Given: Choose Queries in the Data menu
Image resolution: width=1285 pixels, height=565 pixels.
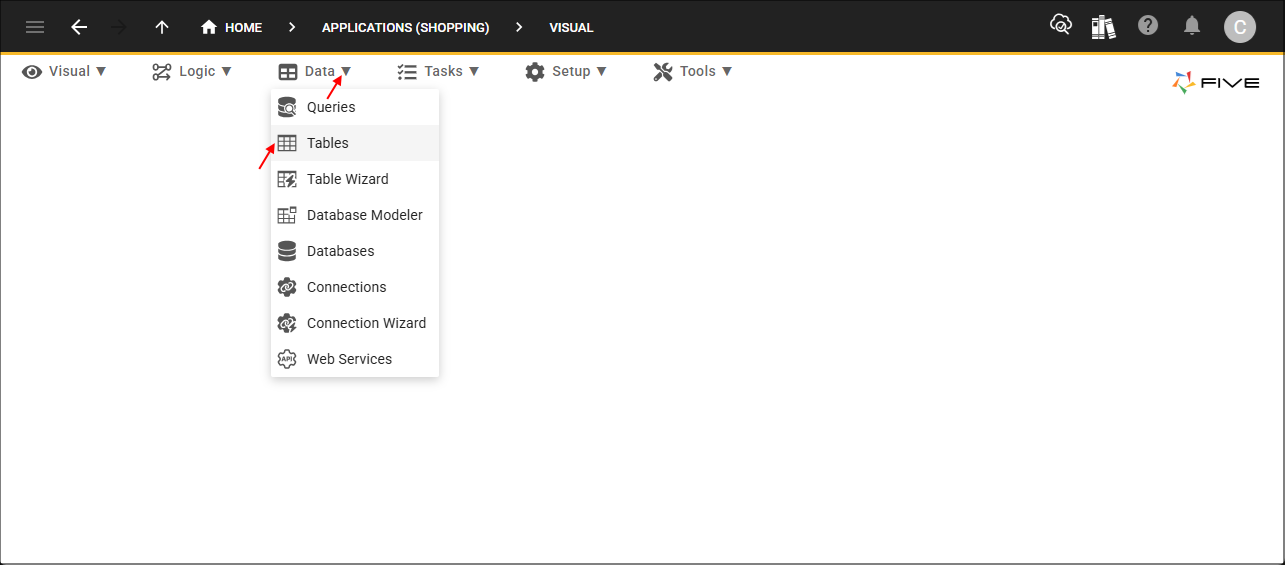Looking at the screenshot, I should coord(331,107).
